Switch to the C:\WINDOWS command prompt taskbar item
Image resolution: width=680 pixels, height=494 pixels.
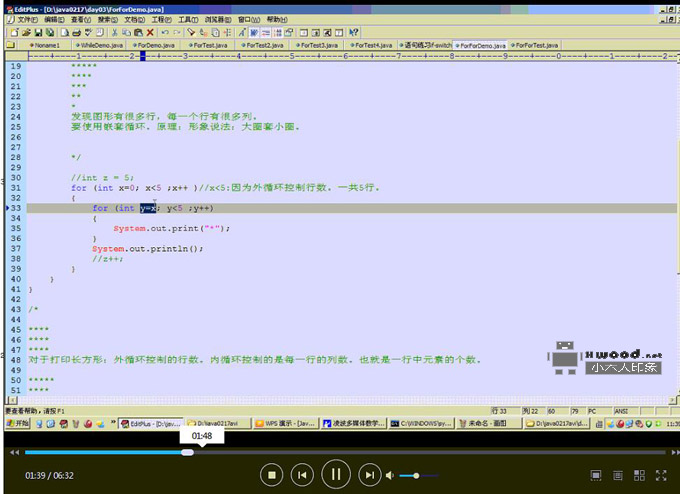[x=421, y=423]
